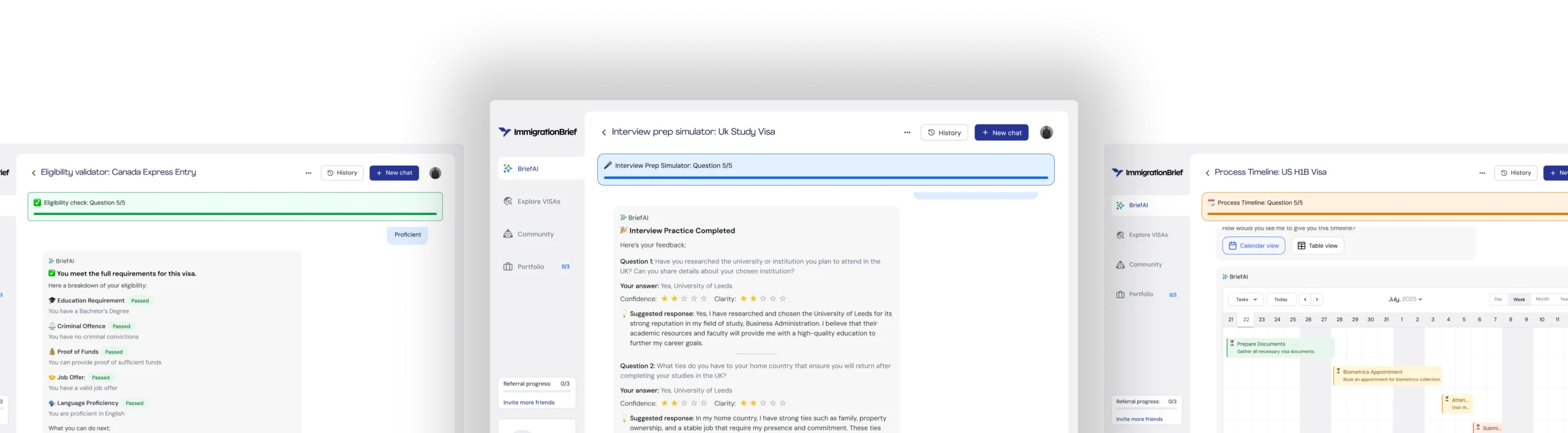The width and height of the screenshot is (1568, 433).
Task: Open more options in Interview prep simulator header
Action: (907, 132)
